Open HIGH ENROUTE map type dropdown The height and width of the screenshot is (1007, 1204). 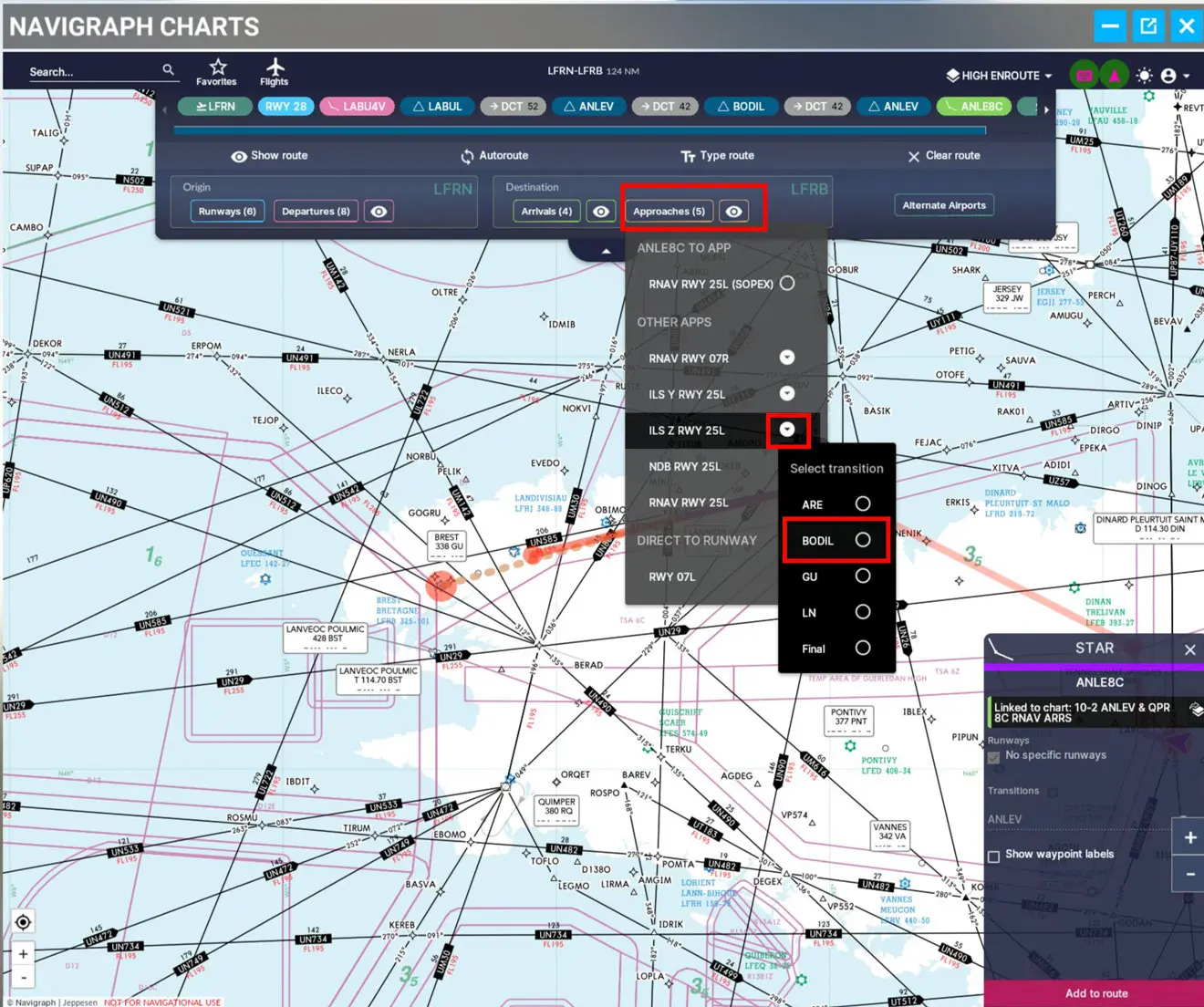1000,76
